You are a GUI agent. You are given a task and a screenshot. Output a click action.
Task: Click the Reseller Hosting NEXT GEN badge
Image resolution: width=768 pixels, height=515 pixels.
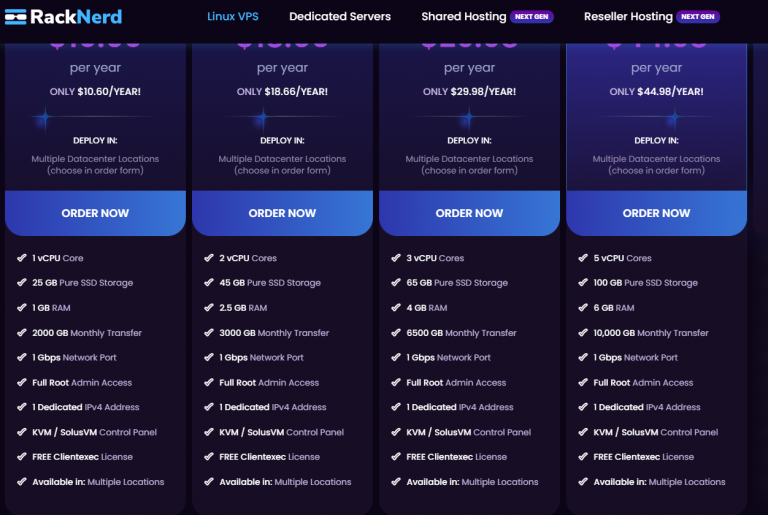click(699, 17)
